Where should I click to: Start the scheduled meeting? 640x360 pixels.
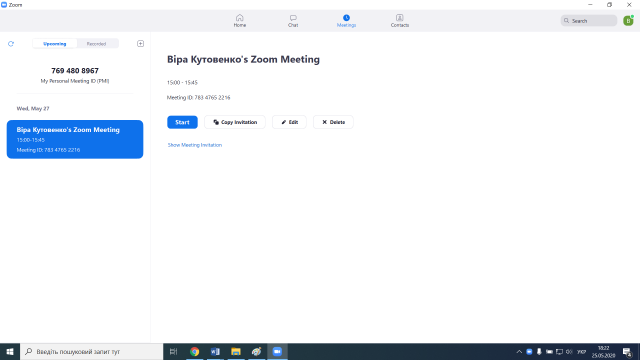182,122
